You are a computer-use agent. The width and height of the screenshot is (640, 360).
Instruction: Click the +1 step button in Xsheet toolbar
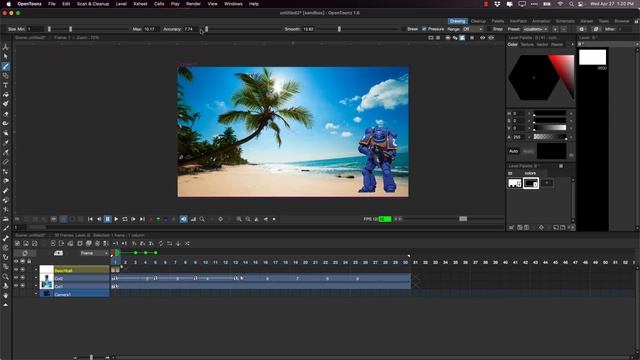click(124, 243)
